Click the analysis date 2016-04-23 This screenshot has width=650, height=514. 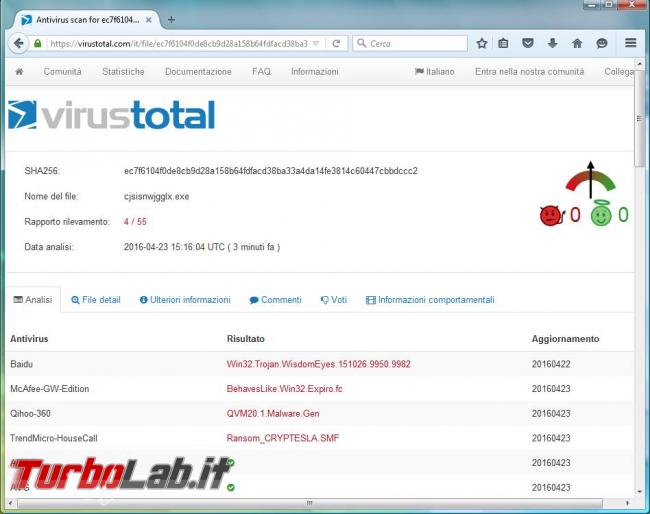pyautogui.click(x=201, y=247)
